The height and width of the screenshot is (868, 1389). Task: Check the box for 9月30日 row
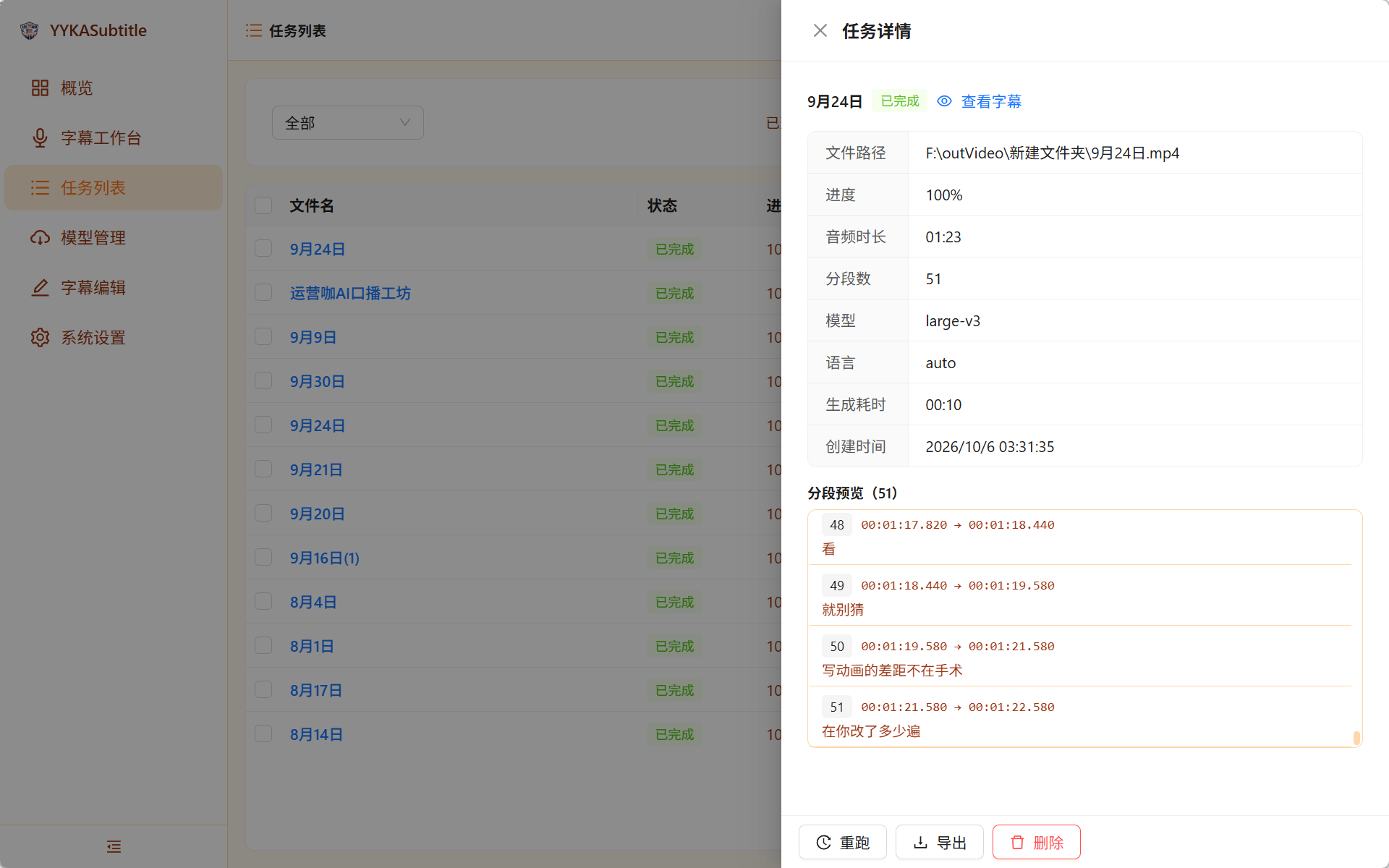click(263, 381)
